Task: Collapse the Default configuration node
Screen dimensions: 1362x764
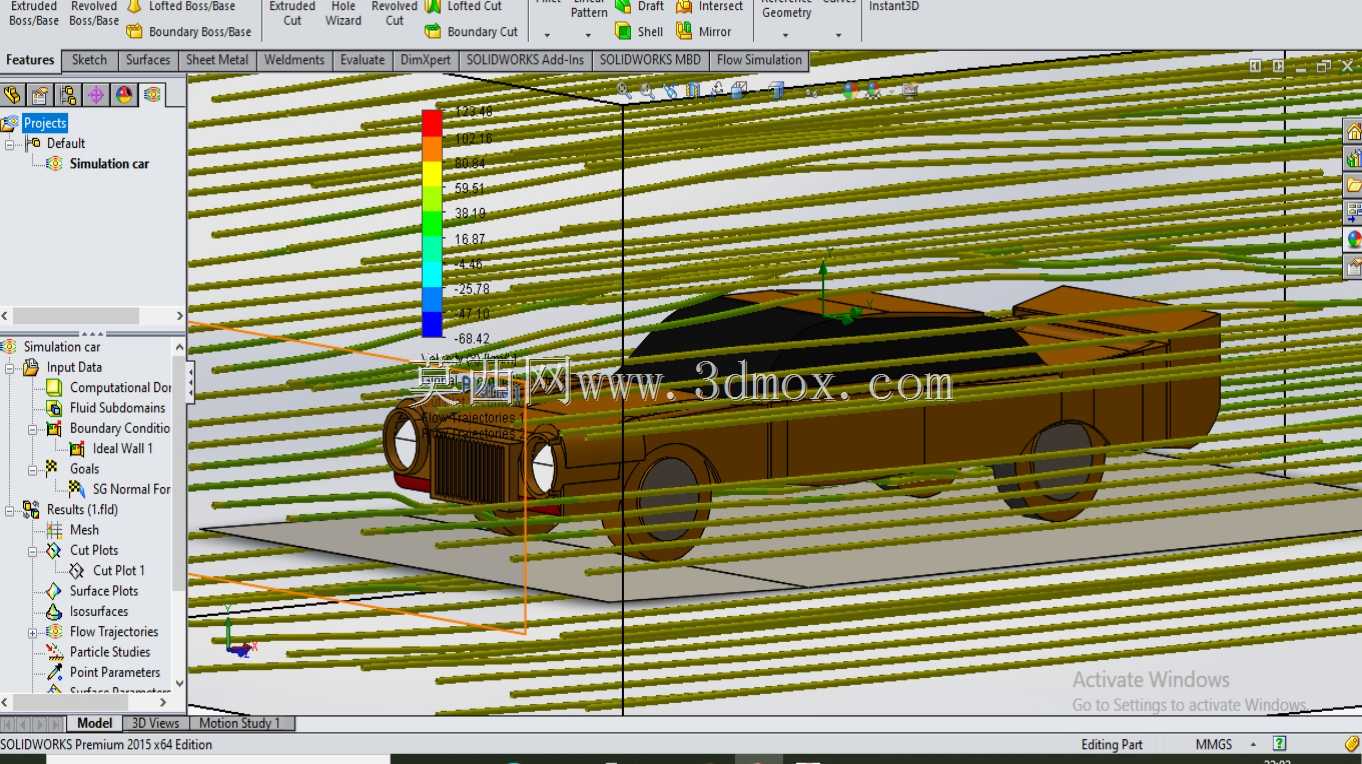Action: tap(10, 144)
